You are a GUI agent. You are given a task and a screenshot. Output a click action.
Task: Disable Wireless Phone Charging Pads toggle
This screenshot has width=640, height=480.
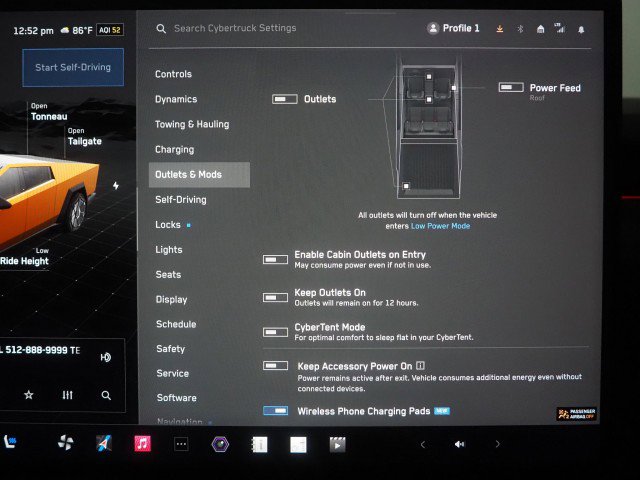275,411
